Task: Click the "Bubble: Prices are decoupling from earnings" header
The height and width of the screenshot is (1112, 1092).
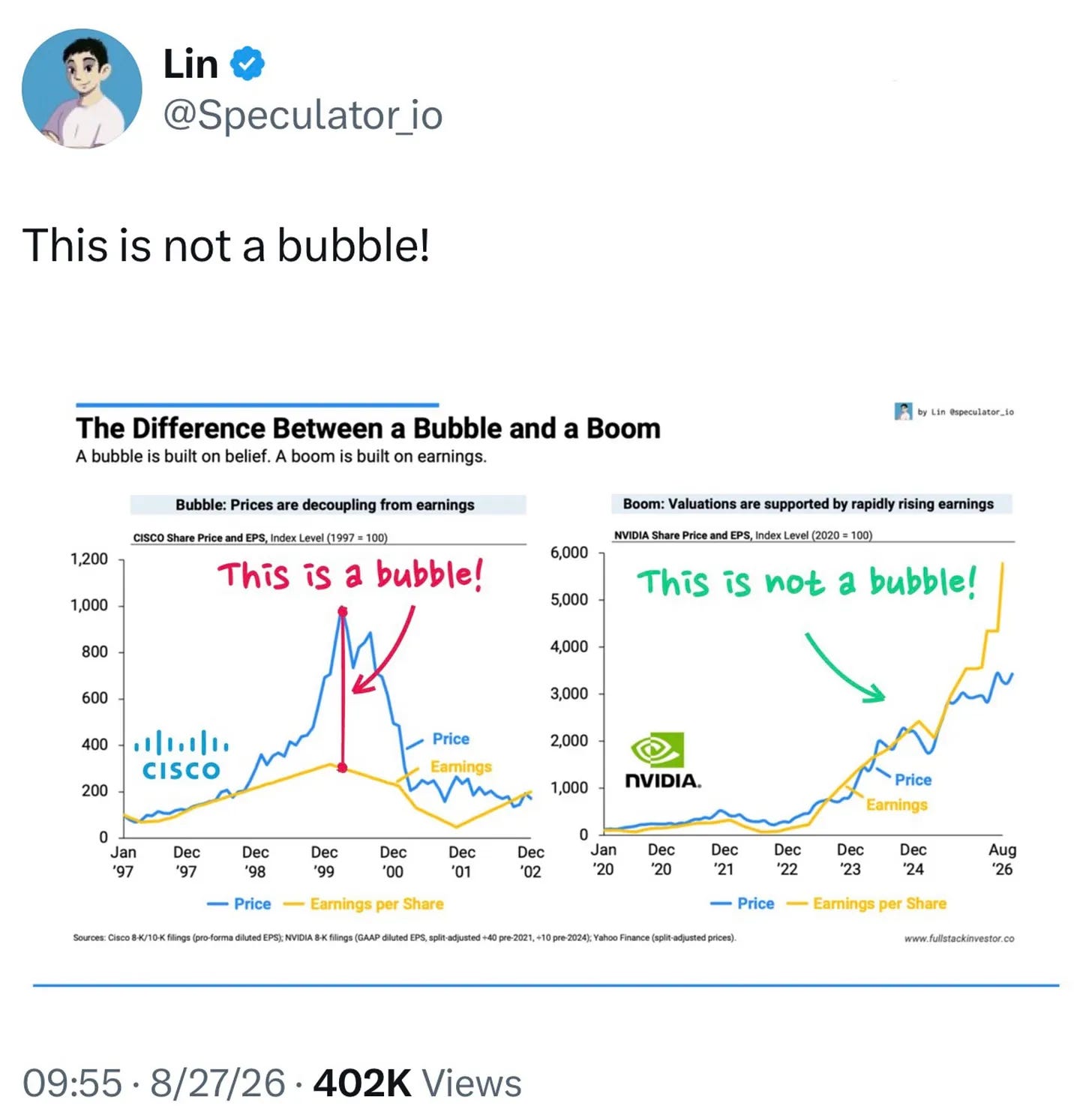Action: 328,505
